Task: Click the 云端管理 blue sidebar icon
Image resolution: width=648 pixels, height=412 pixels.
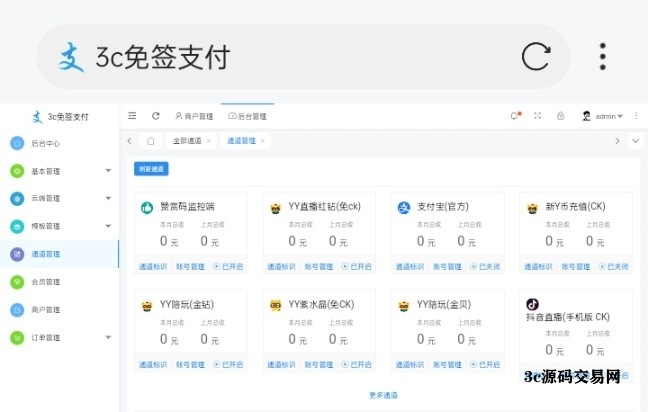Action: click(x=17, y=199)
